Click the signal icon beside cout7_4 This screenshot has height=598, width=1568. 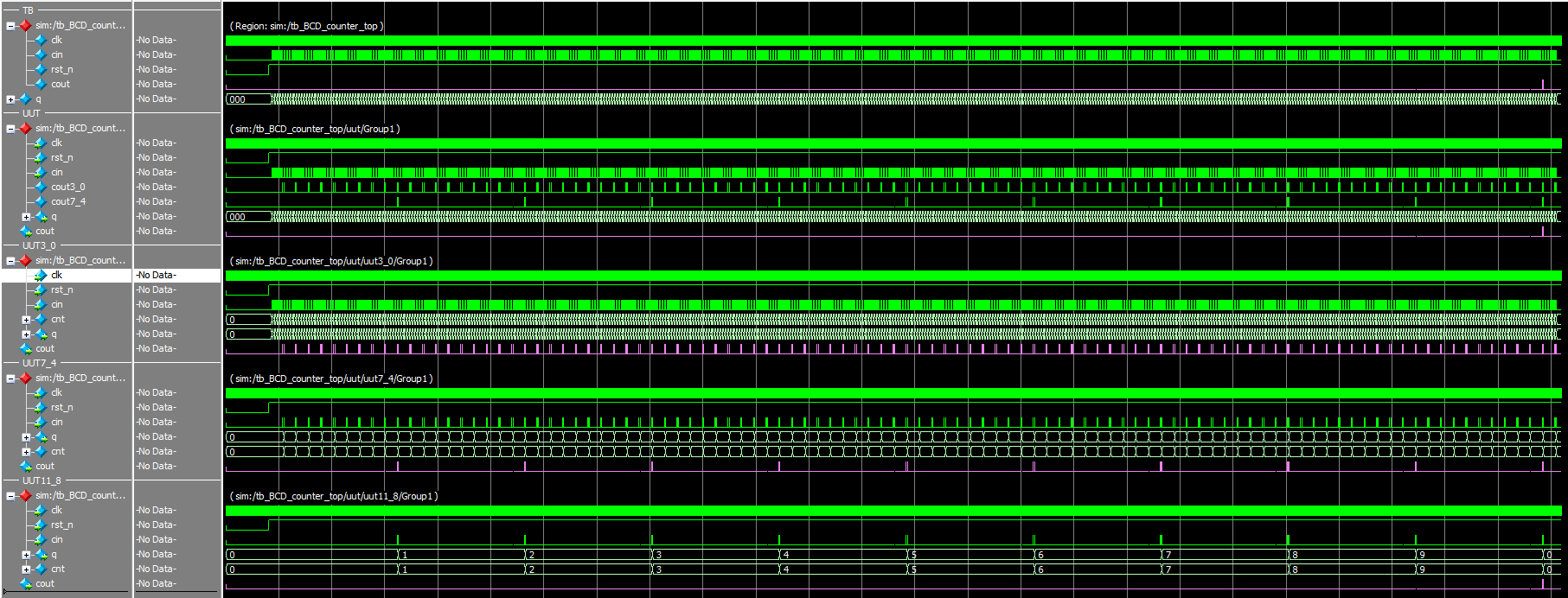click(41, 202)
